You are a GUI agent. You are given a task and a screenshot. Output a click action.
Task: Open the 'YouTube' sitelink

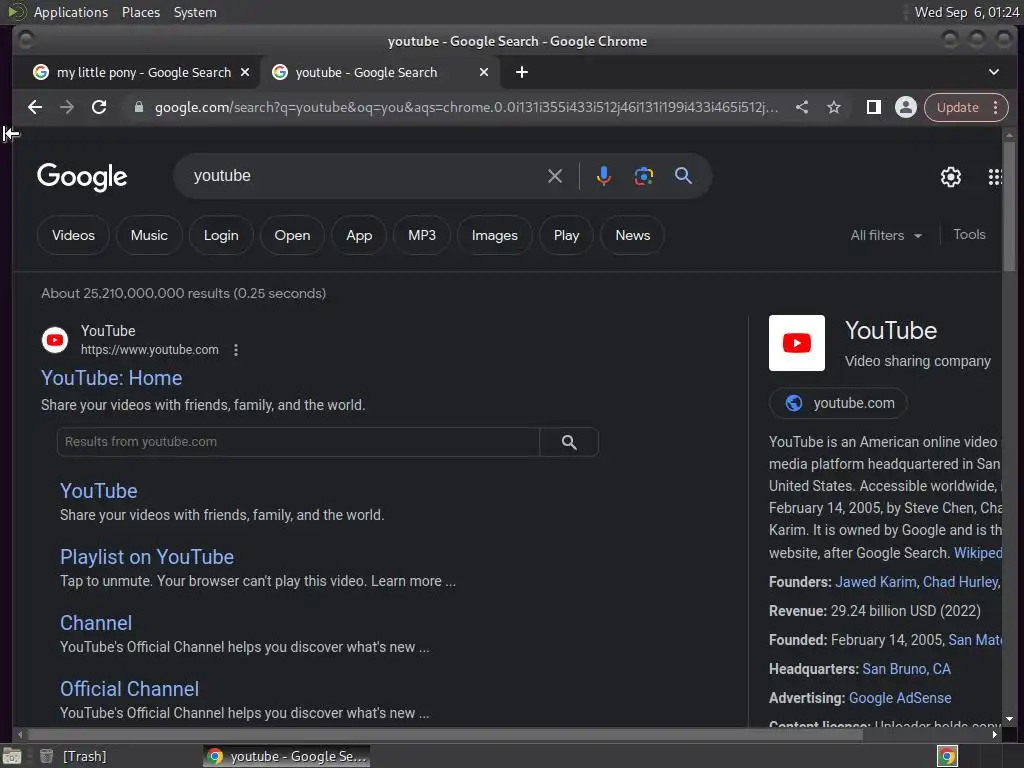pyautogui.click(x=99, y=491)
